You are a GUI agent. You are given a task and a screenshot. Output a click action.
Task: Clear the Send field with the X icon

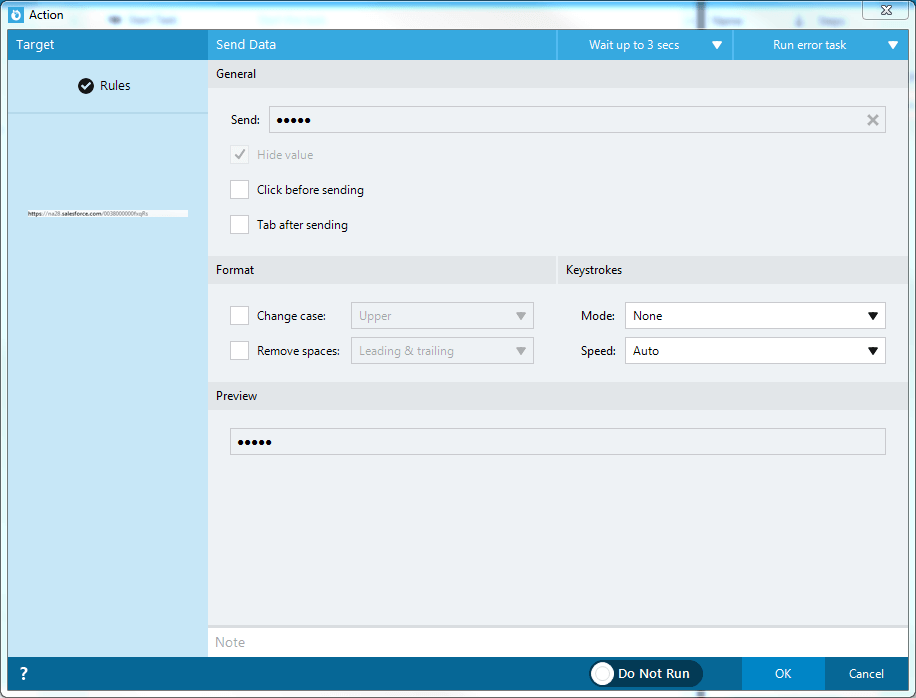click(x=872, y=120)
